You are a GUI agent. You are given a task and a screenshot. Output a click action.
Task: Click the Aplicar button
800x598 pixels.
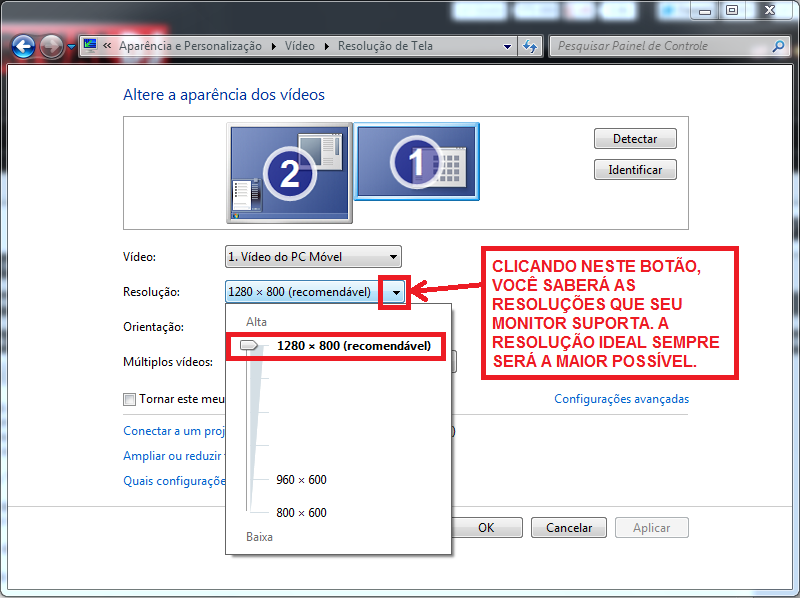coord(652,528)
